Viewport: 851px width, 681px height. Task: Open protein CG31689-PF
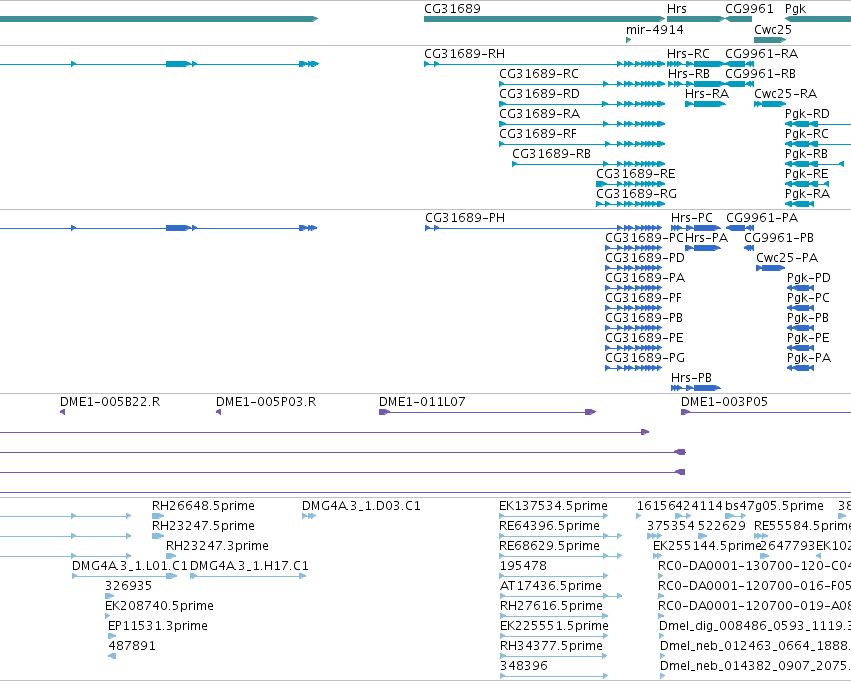coord(643,298)
